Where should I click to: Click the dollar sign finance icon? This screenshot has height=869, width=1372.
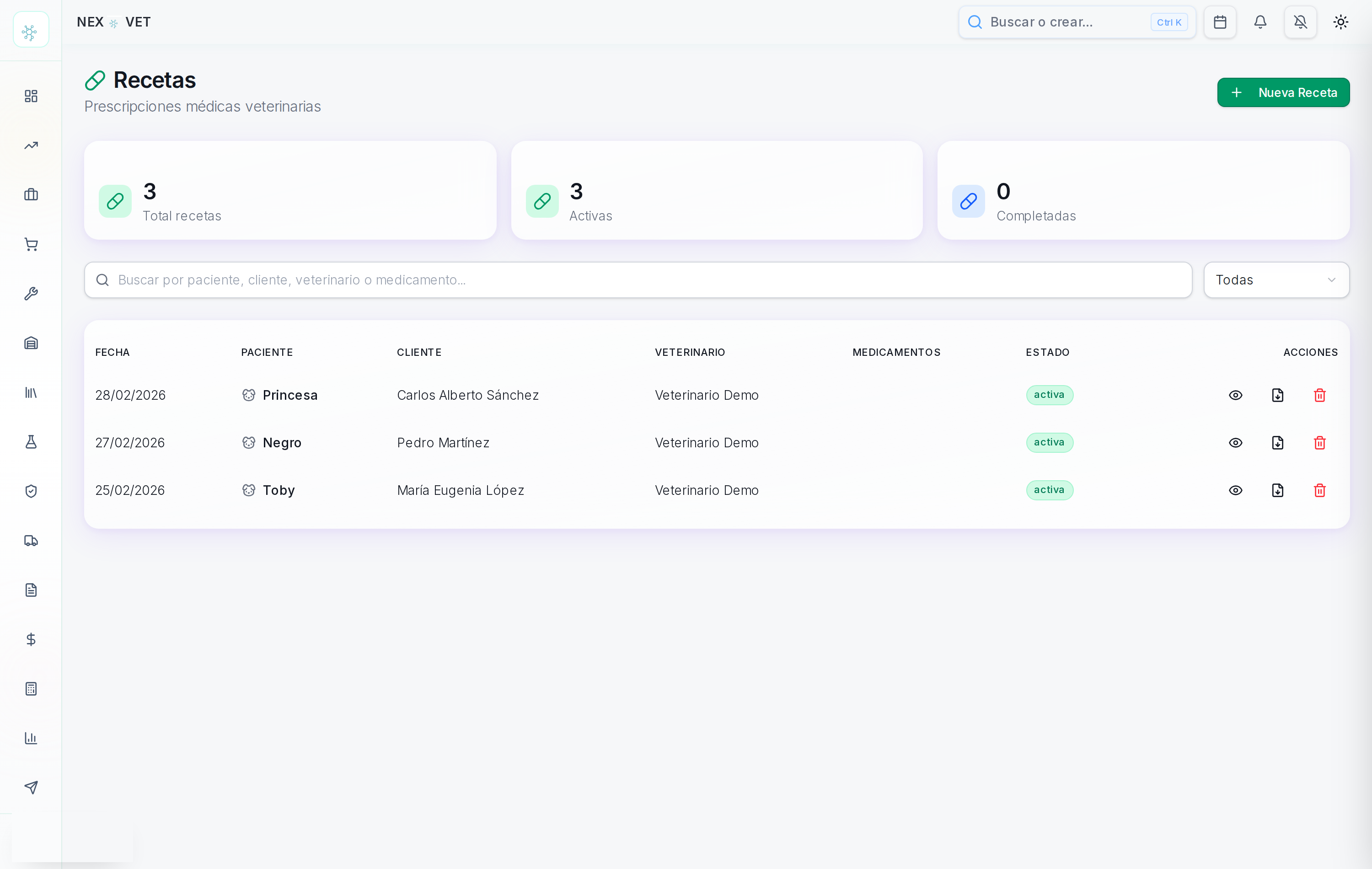[x=31, y=639]
